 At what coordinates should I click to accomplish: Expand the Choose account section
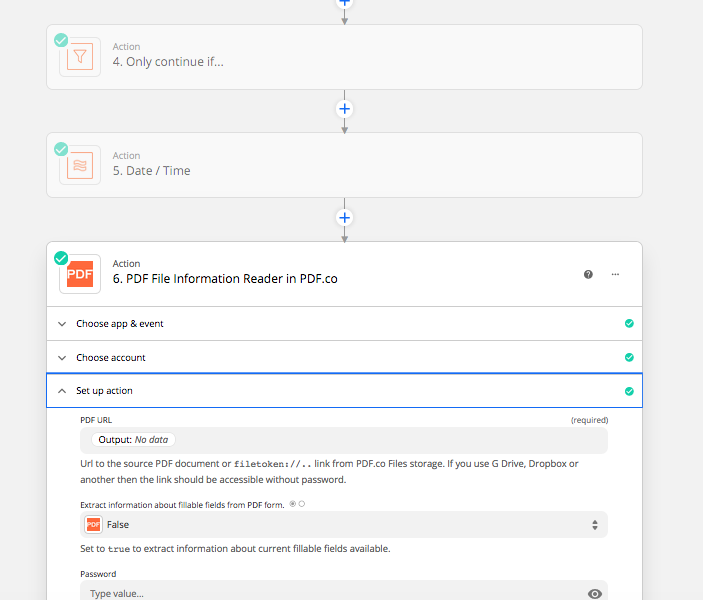[x=344, y=357]
